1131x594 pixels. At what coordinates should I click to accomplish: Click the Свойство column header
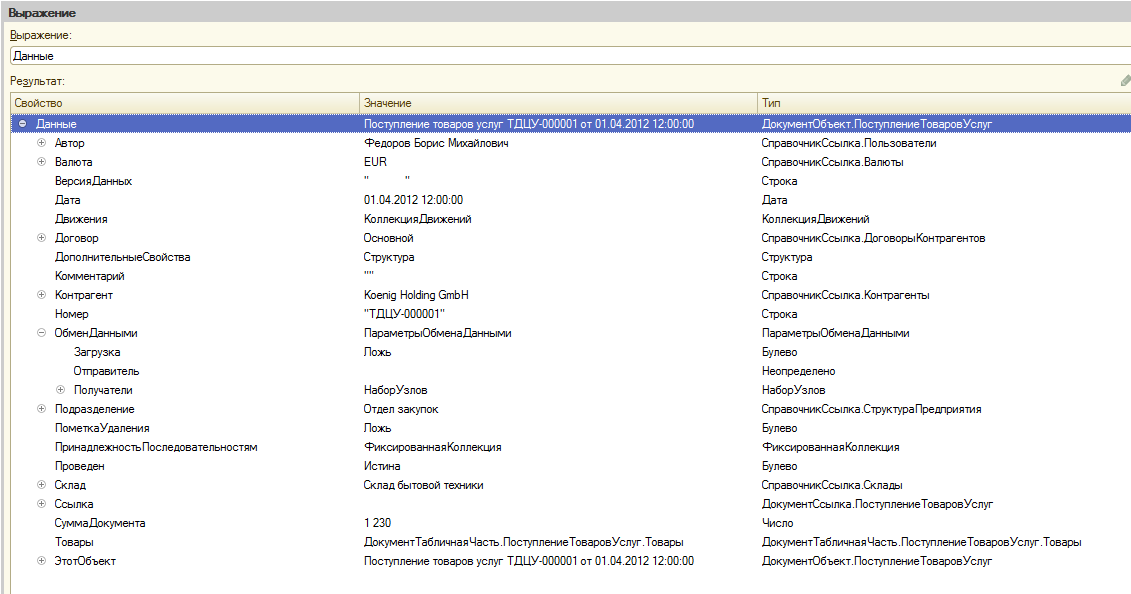(x=184, y=103)
